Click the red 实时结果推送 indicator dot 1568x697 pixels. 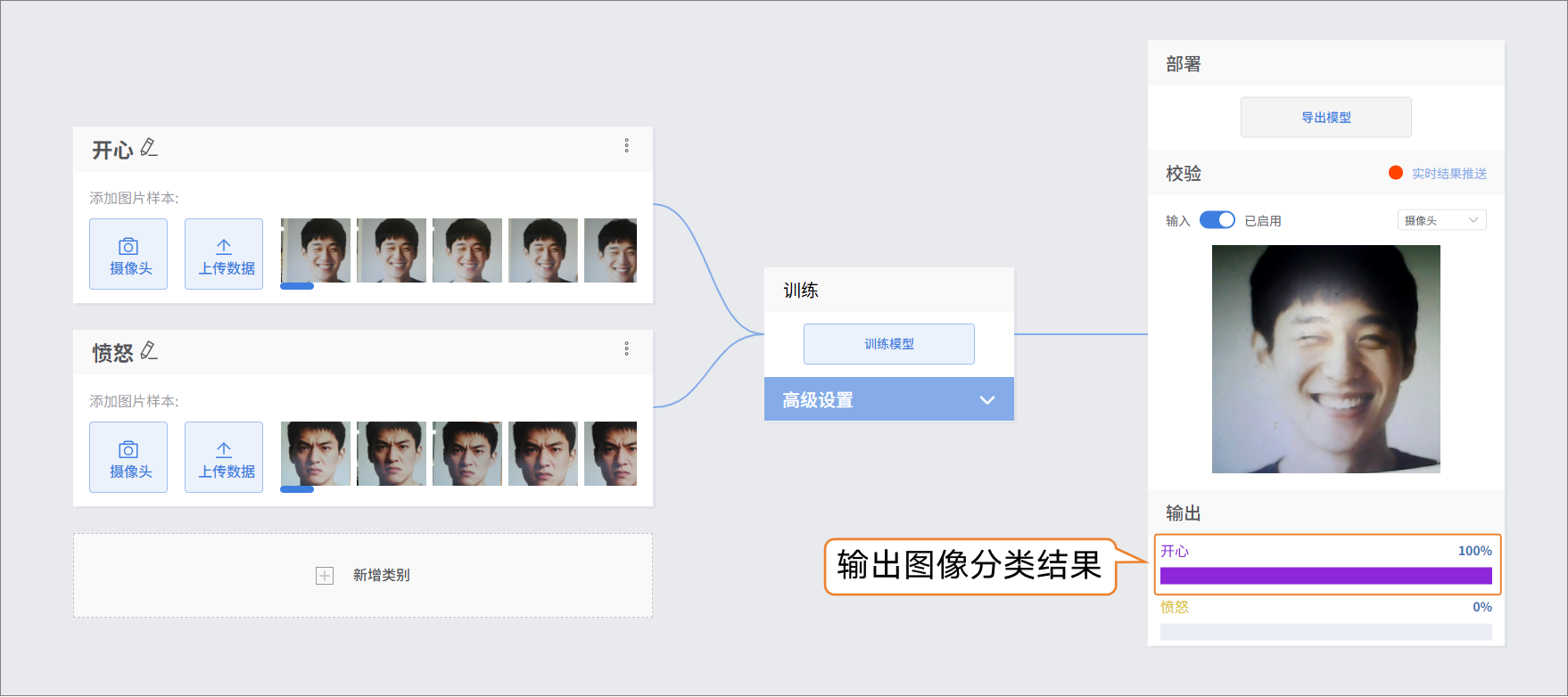[1396, 173]
